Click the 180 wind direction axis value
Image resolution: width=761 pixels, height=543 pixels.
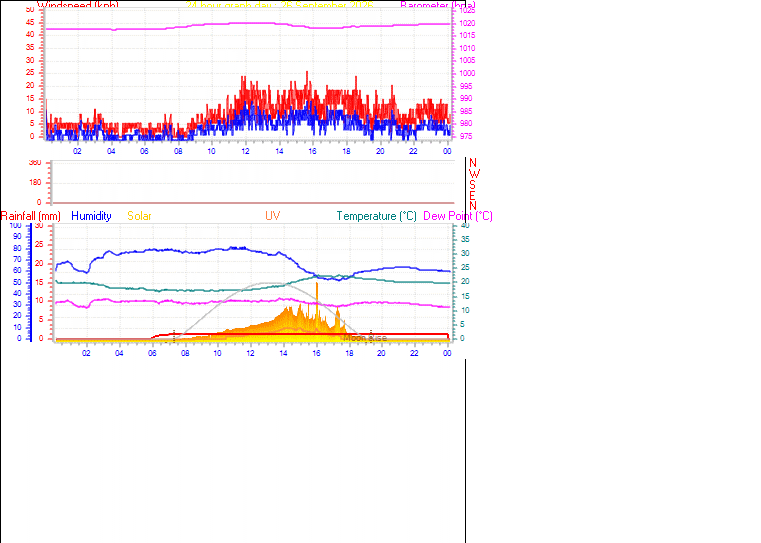35,182
